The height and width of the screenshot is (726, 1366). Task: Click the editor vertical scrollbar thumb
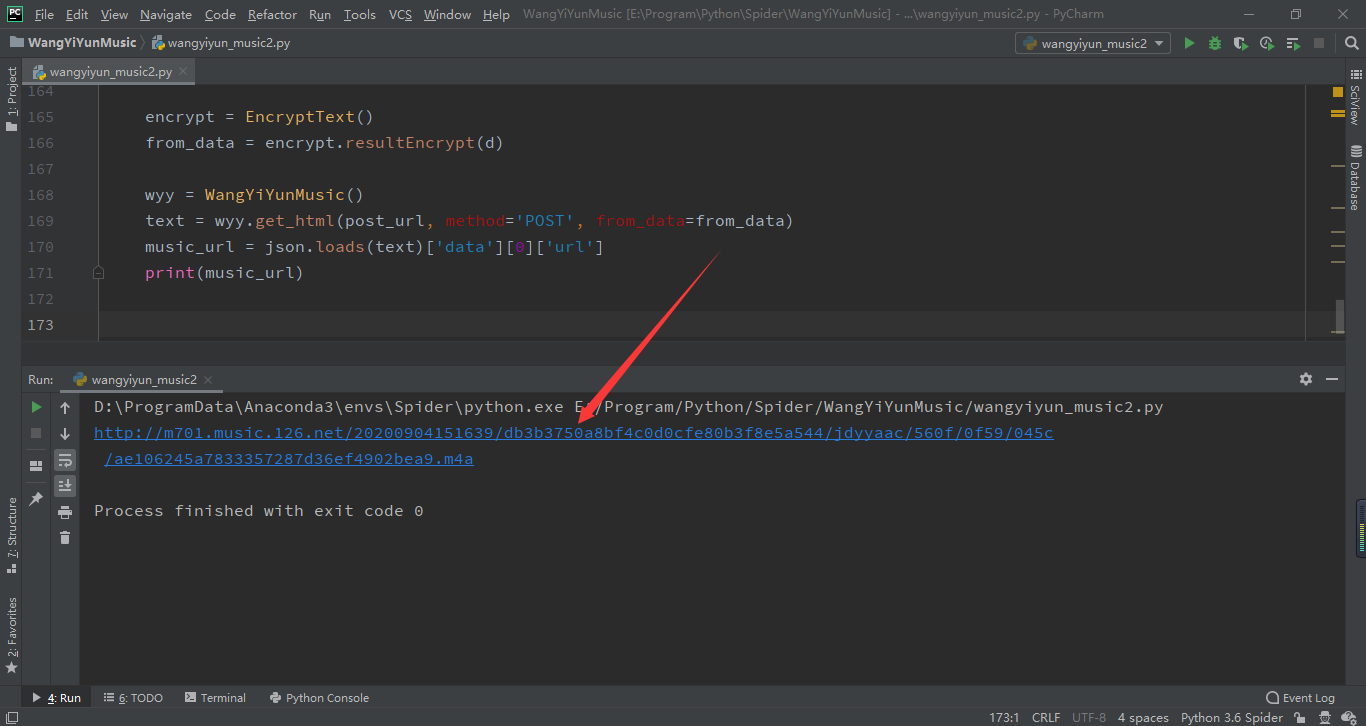coord(1339,316)
